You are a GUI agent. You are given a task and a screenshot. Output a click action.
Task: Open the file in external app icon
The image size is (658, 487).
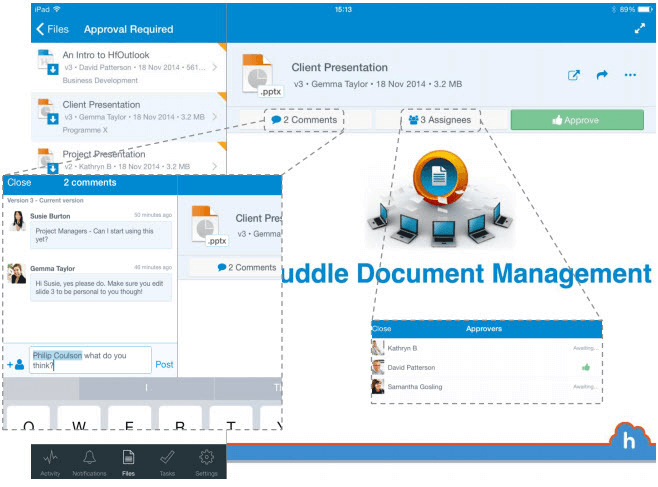(574, 75)
